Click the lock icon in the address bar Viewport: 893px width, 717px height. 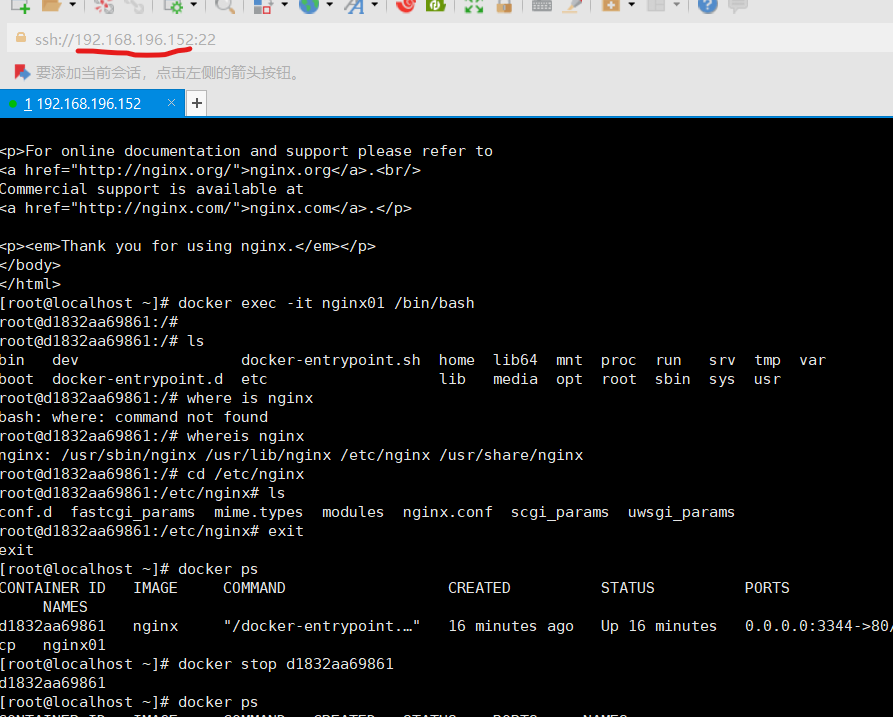point(21,38)
